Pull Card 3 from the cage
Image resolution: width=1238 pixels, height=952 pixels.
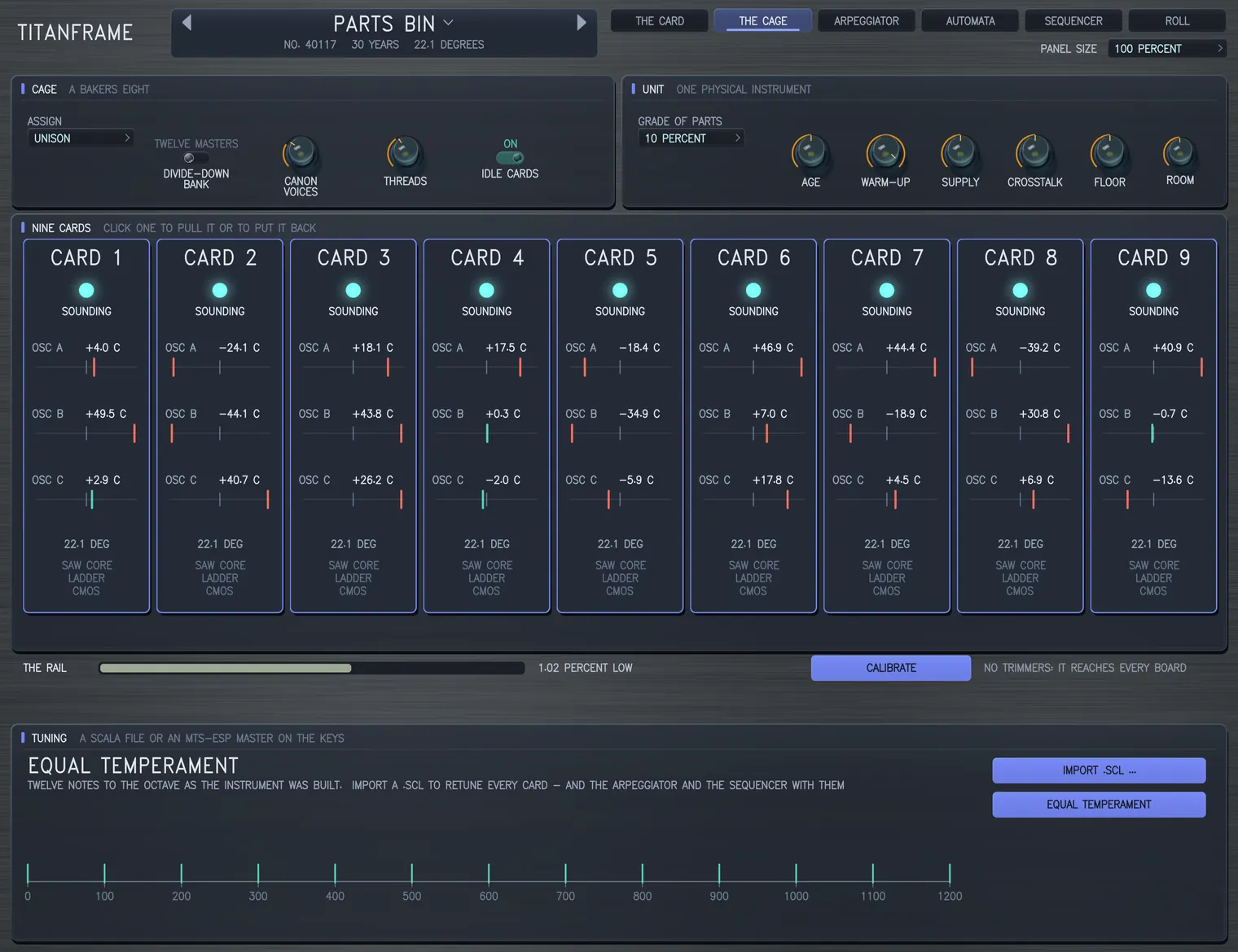(353, 426)
